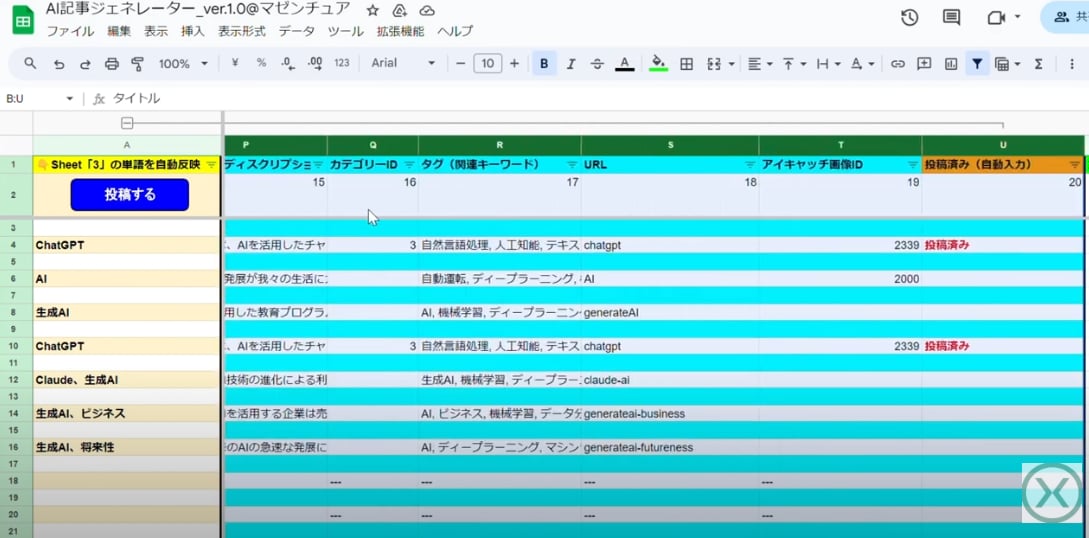The width and height of the screenshot is (1089, 538).
Task: Format cells as yen currency
Action: click(235, 63)
